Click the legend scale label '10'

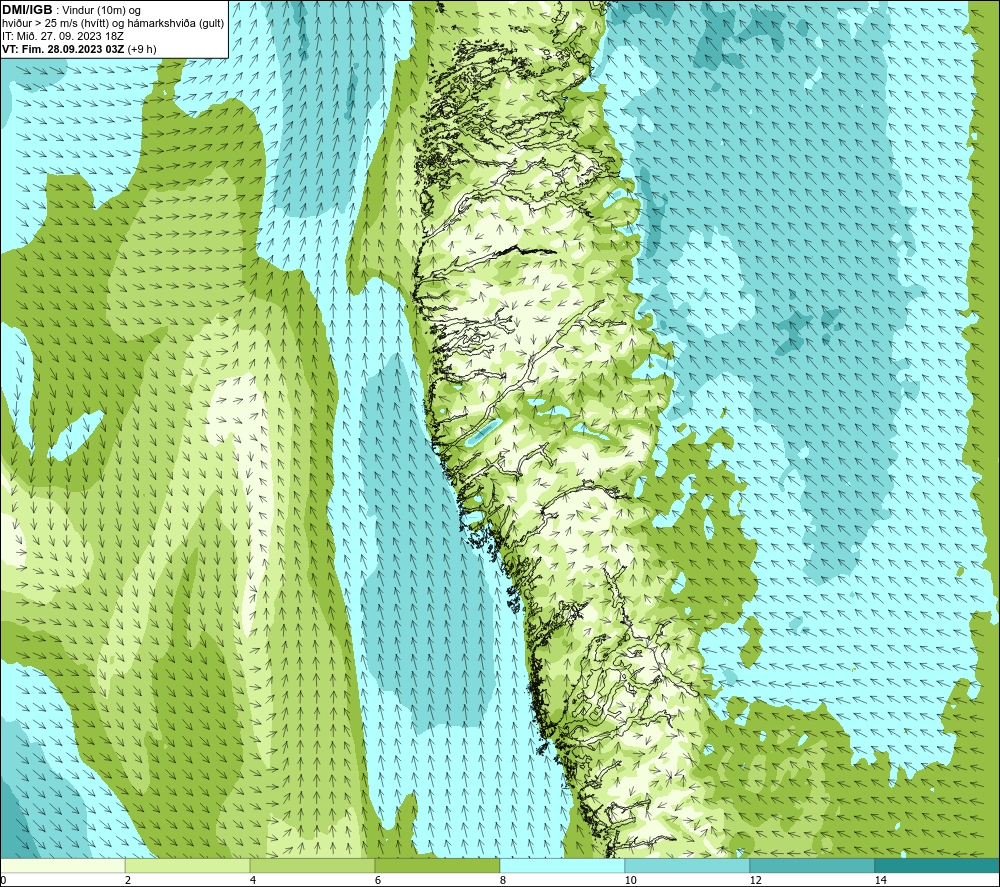coord(631,880)
